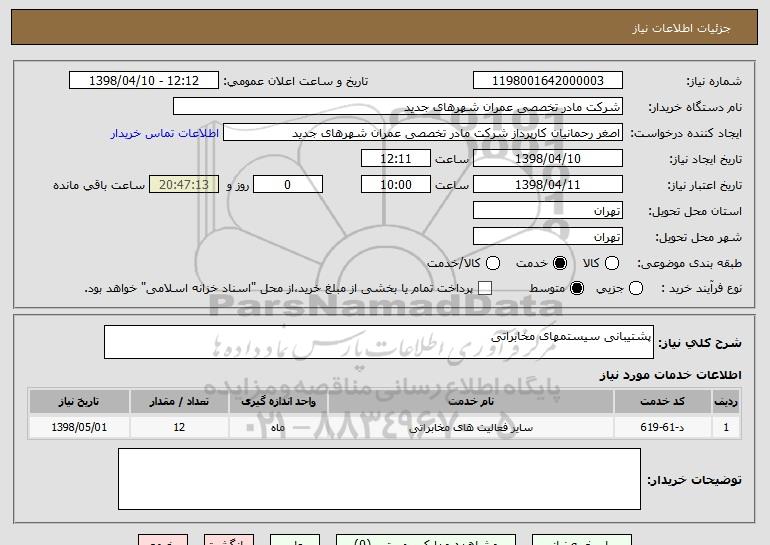Toggle the 'اسناد خزانه اسلامی' payment checkbox
Image resolution: width=770 pixels, height=545 pixels.
[x=485, y=288]
